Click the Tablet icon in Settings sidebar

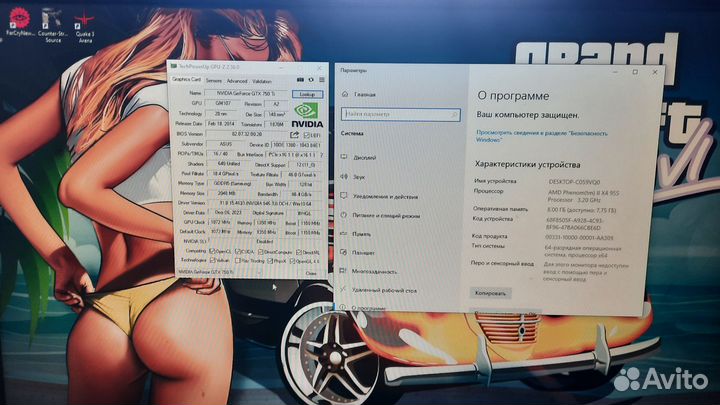click(343, 252)
